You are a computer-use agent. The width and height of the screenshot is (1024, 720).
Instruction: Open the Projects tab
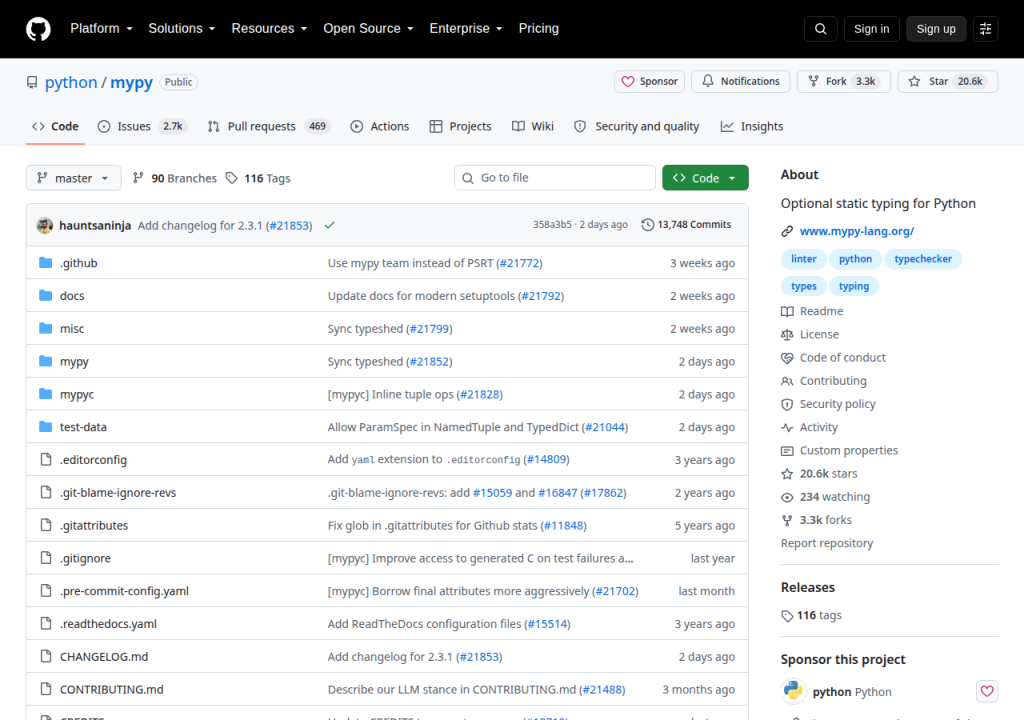tap(460, 127)
